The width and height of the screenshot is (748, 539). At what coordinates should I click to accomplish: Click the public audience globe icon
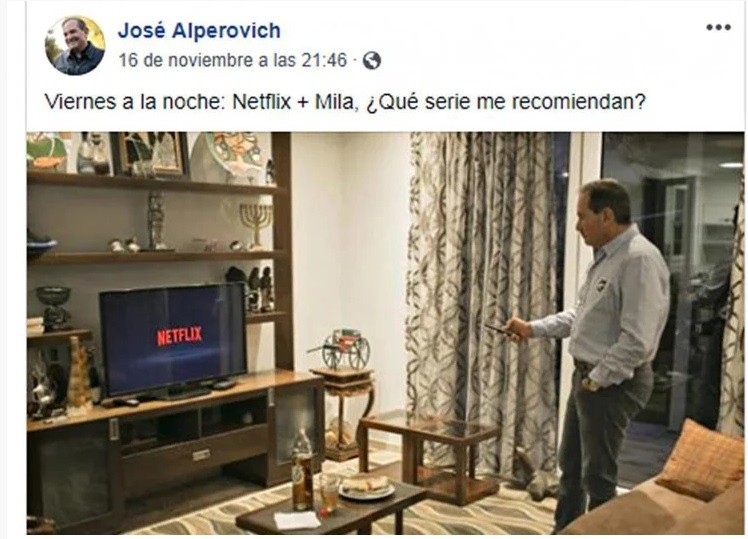point(372,61)
